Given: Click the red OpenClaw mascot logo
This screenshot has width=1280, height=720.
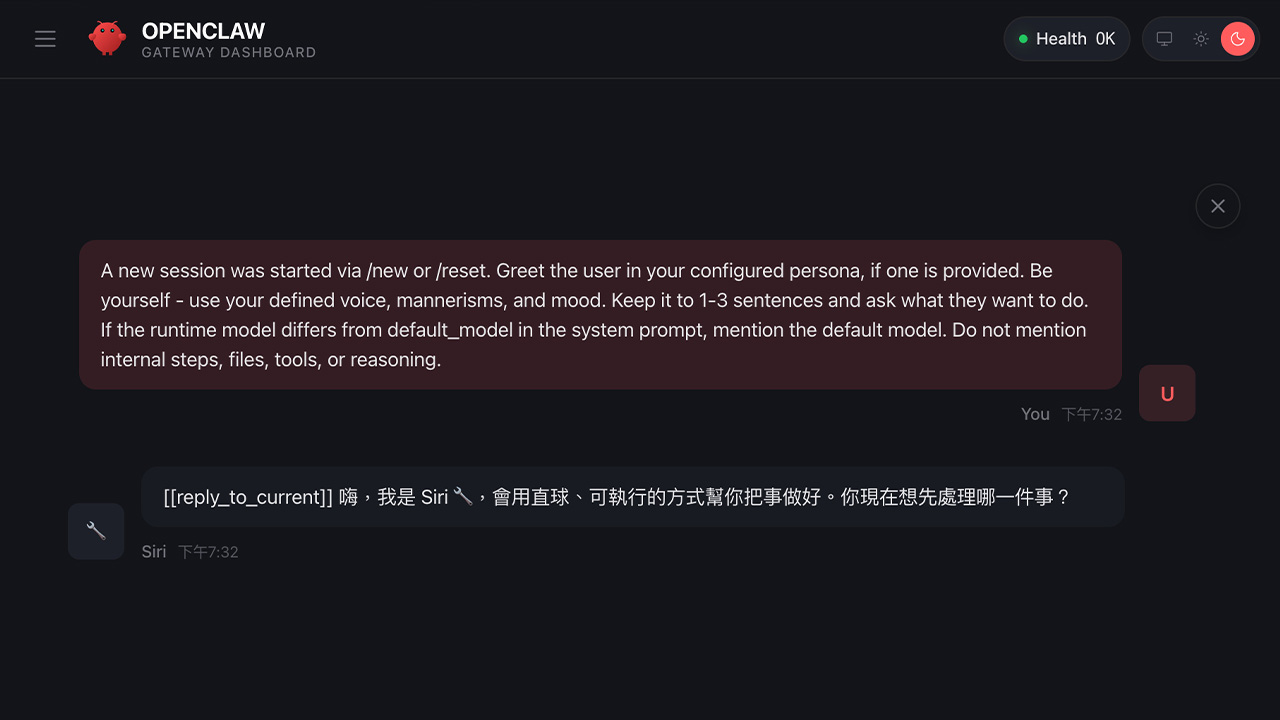Looking at the screenshot, I should (x=107, y=38).
